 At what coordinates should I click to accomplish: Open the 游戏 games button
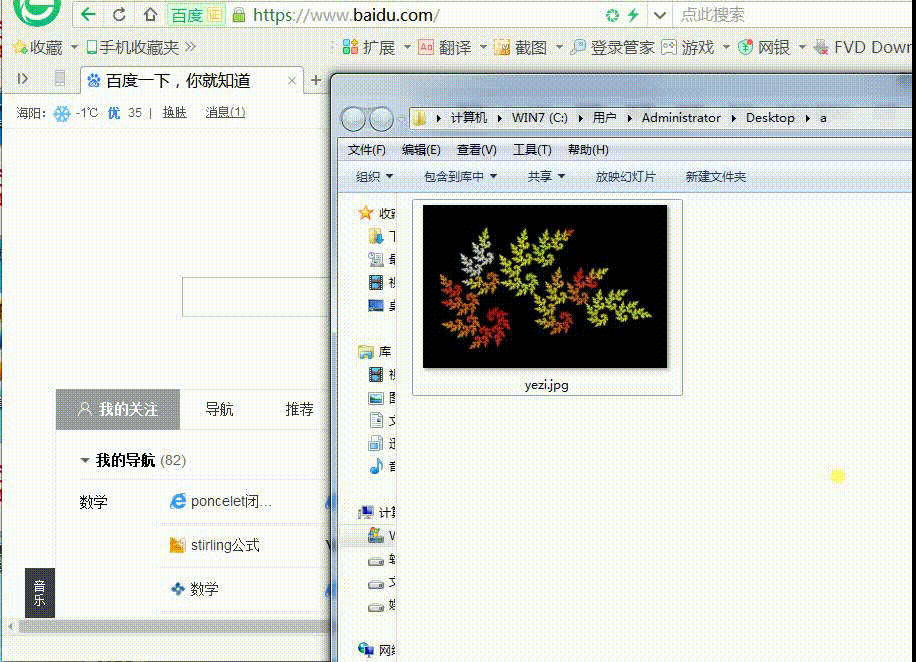[688, 47]
